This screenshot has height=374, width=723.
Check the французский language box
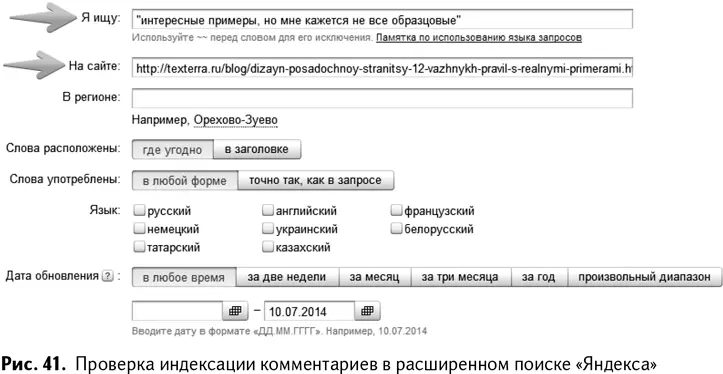tap(396, 211)
